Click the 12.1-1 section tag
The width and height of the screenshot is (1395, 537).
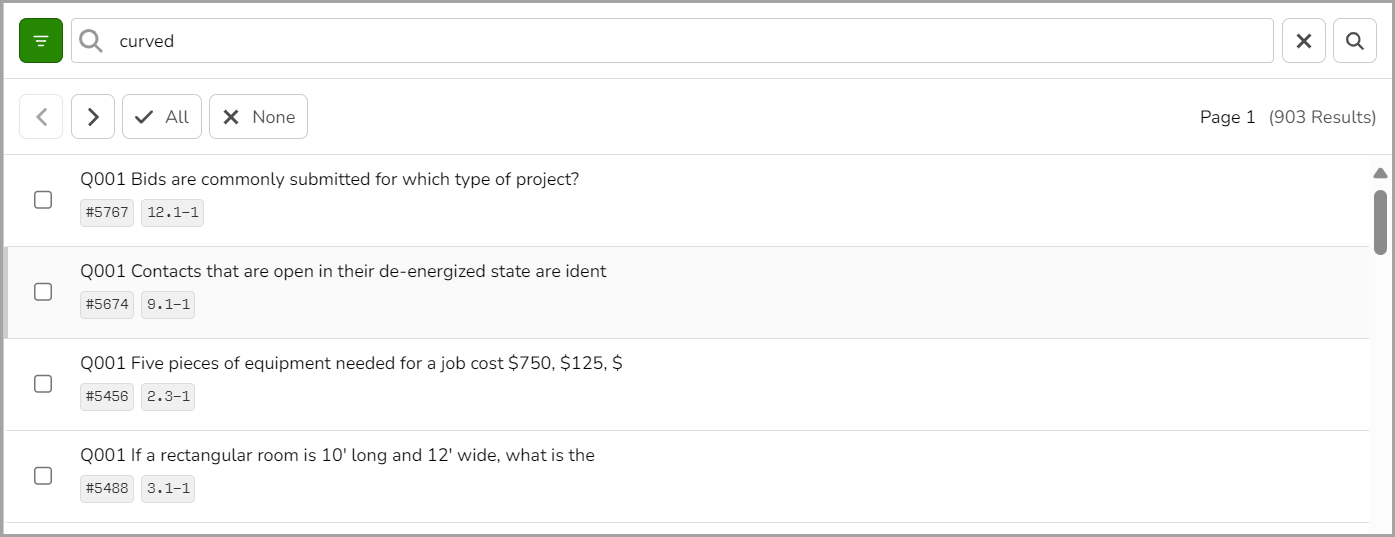click(172, 213)
